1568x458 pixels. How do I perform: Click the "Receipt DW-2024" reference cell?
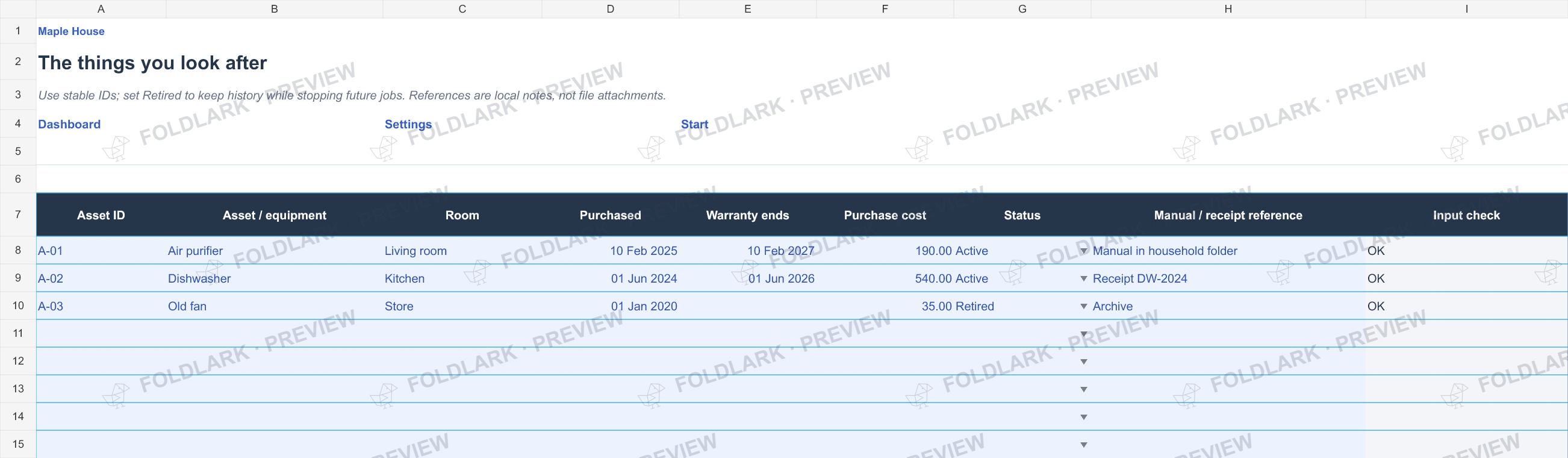(x=1228, y=278)
